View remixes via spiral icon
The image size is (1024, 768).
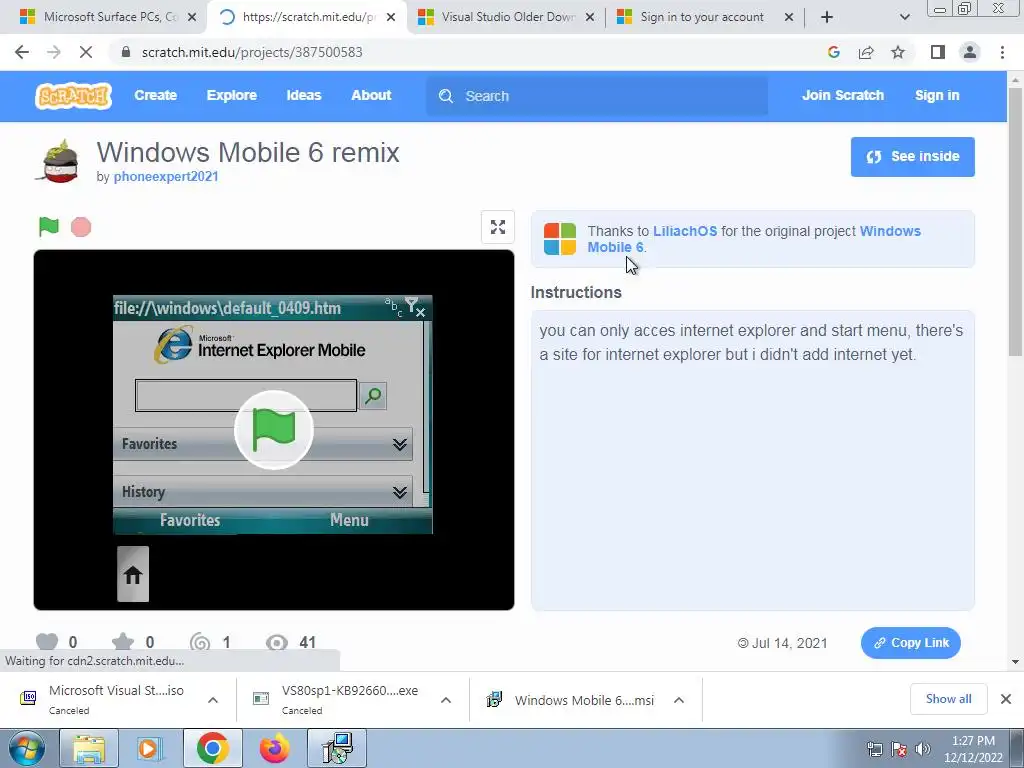pyautogui.click(x=200, y=642)
